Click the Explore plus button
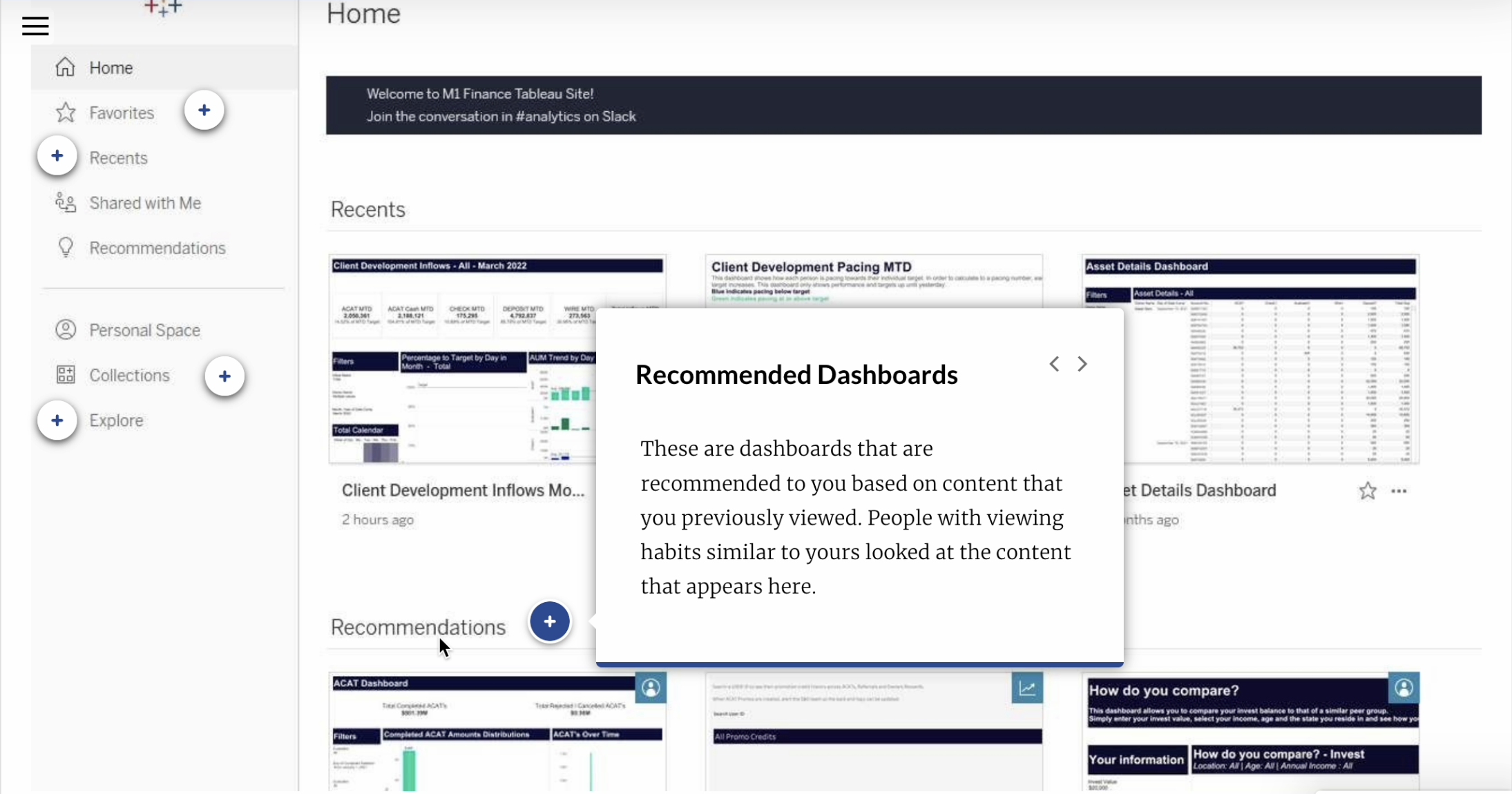The image size is (1512, 794). click(56, 420)
